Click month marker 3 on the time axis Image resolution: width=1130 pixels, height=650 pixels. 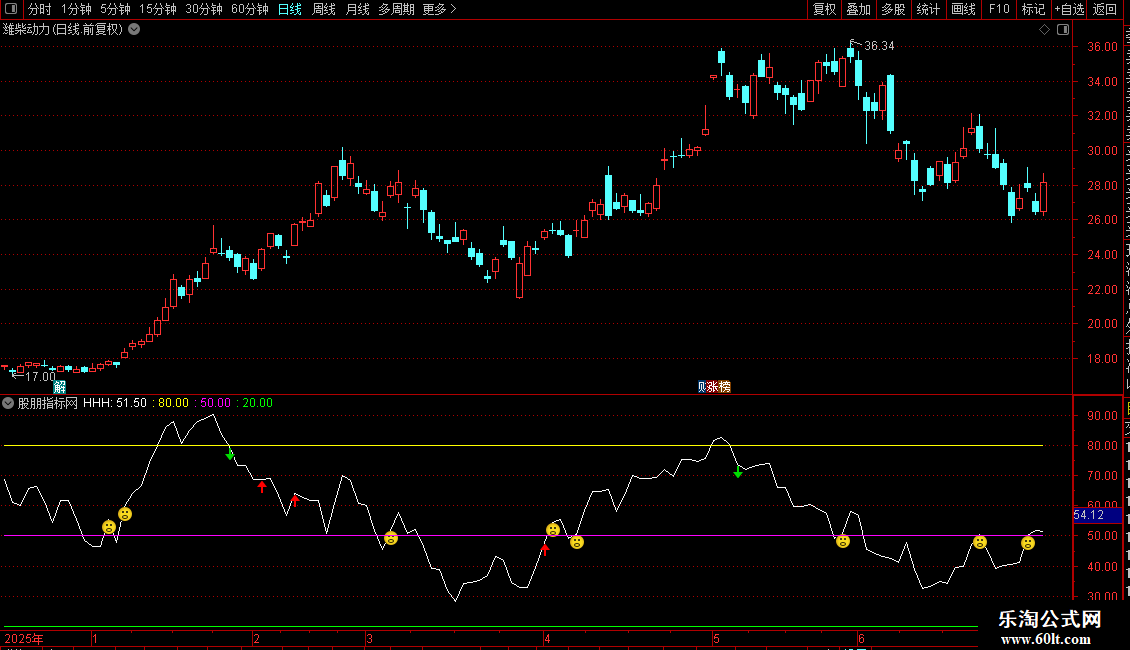tap(369, 638)
